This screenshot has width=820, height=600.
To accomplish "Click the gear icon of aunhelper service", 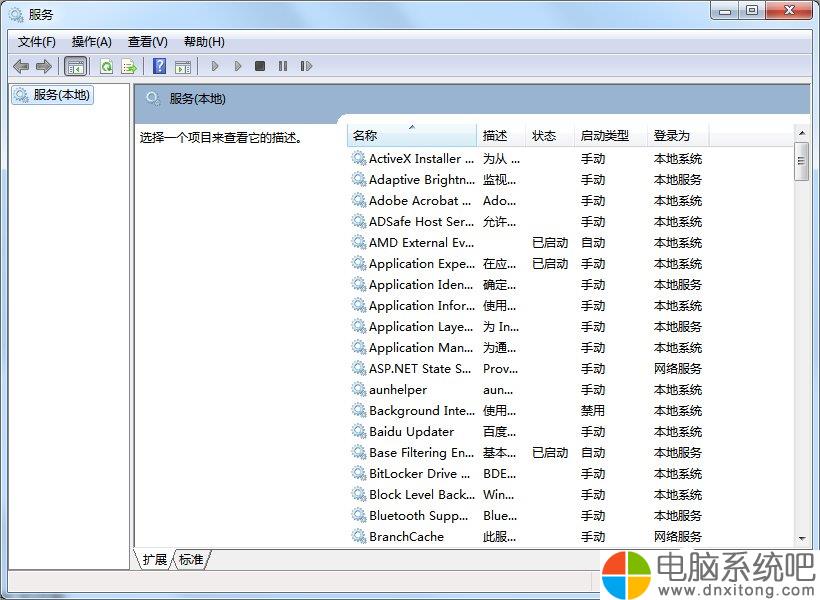I will coord(359,389).
